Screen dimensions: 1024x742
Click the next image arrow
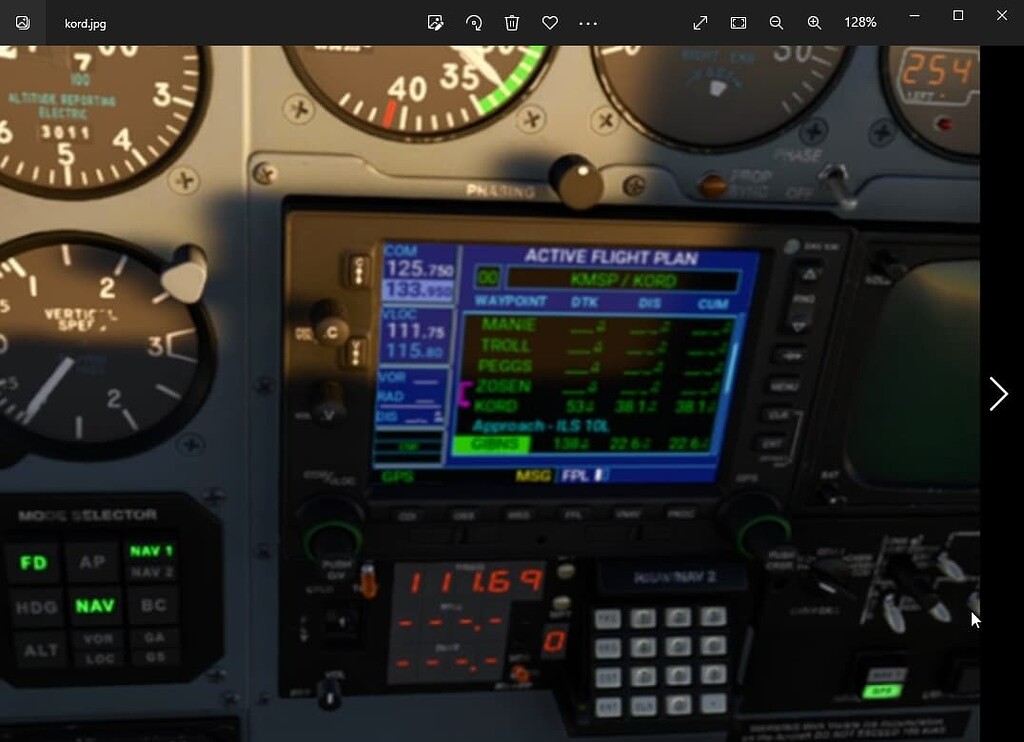pos(998,394)
